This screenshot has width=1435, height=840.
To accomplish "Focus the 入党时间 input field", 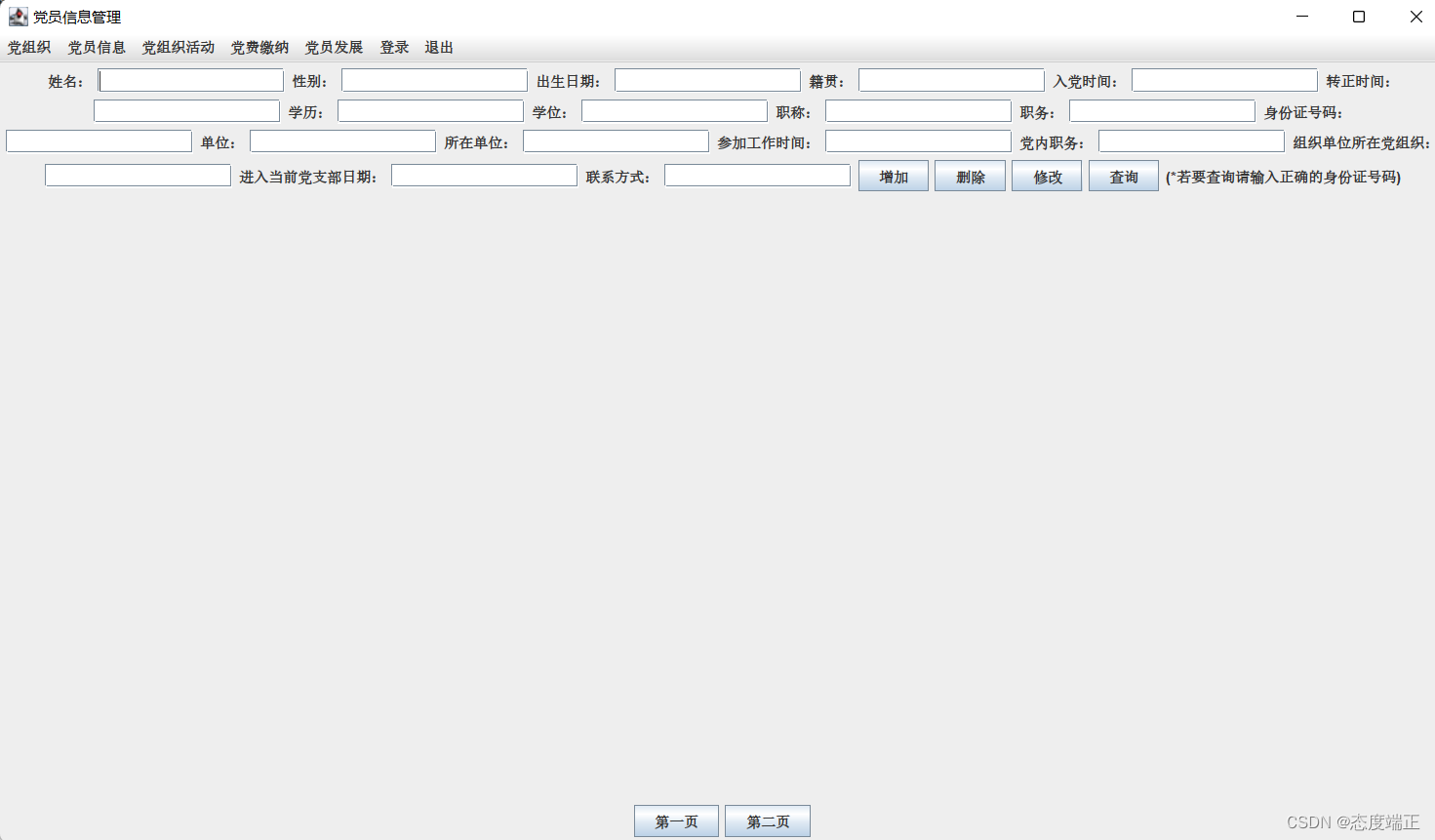I will point(1223,80).
